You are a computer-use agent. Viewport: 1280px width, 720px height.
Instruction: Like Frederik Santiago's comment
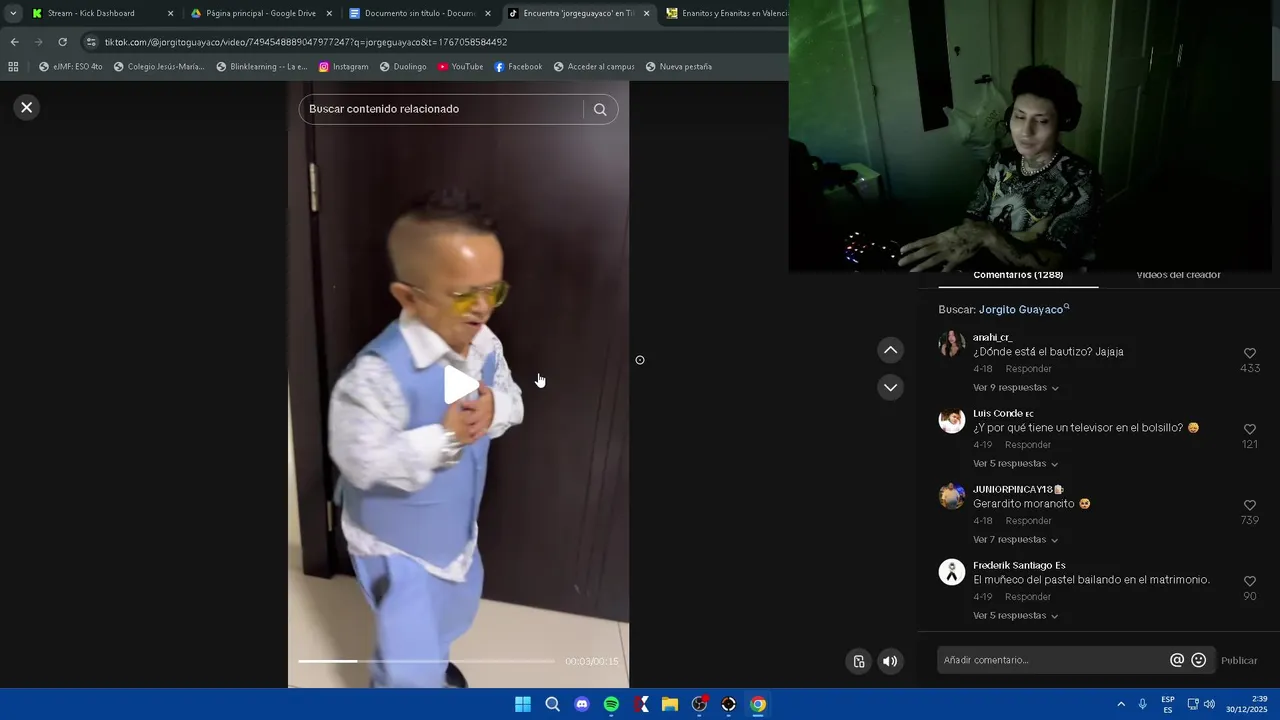pyautogui.click(x=1250, y=581)
